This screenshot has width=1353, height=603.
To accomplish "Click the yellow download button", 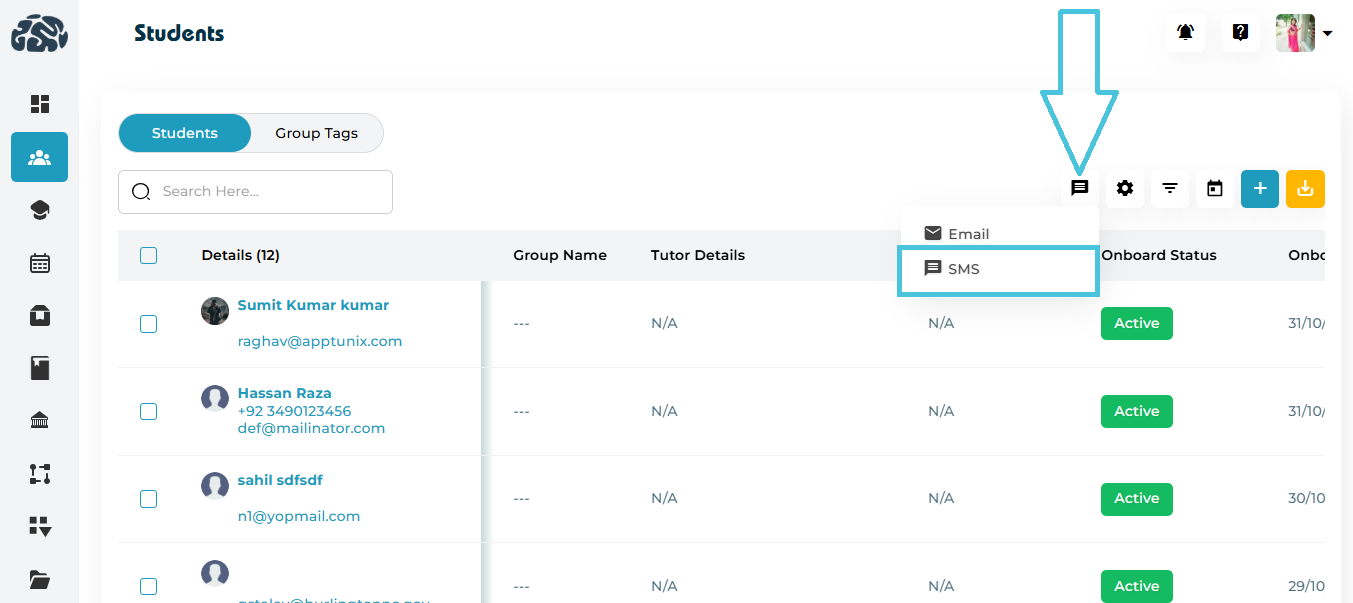I will point(1304,188).
